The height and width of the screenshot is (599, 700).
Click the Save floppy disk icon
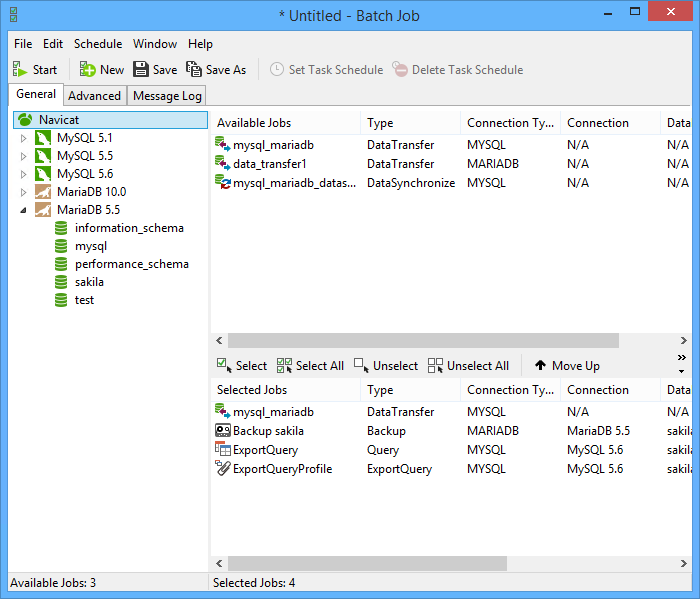(x=141, y=69)
